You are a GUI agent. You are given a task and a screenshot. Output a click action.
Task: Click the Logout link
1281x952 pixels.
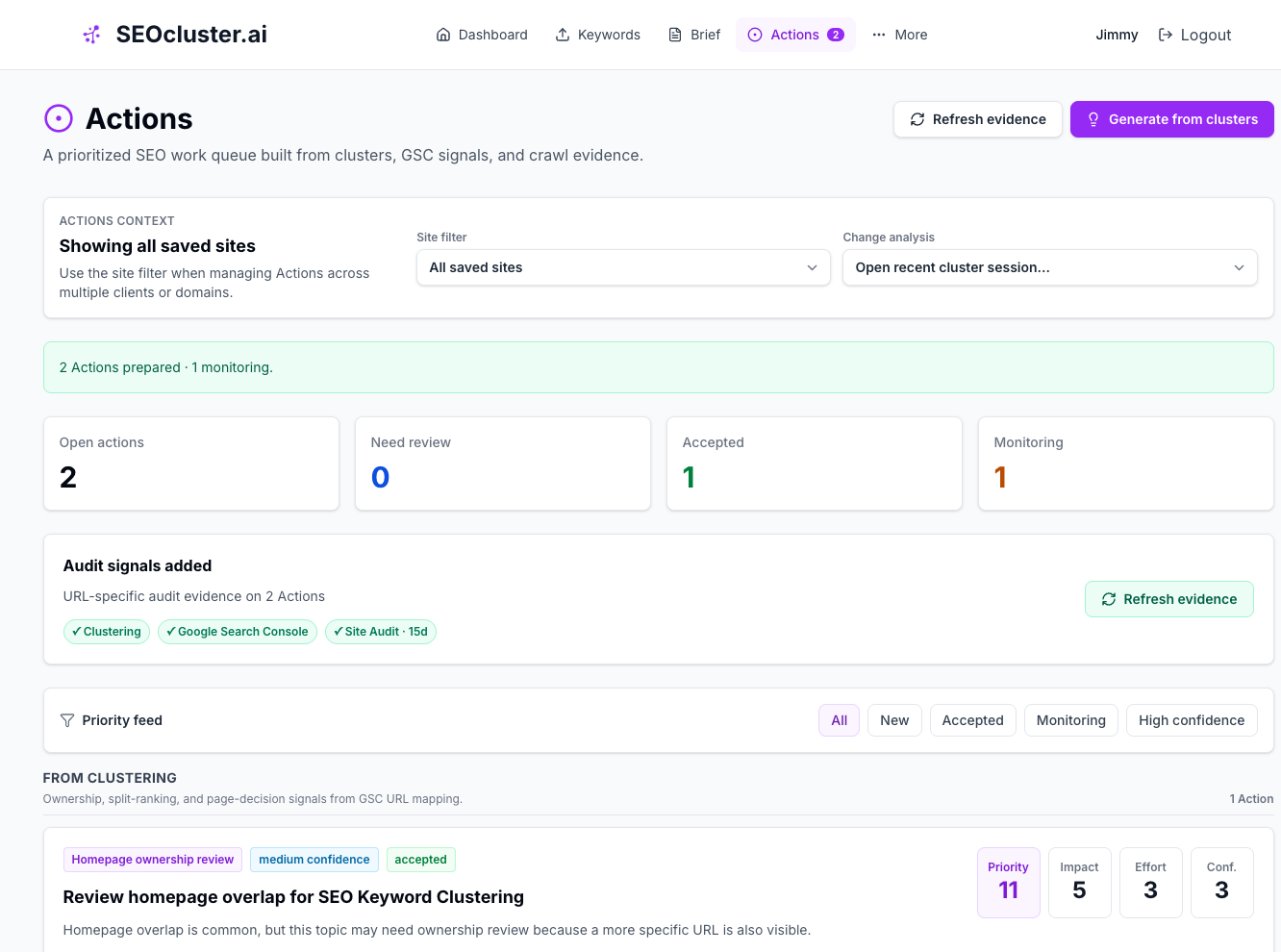tap(1194, 35)
